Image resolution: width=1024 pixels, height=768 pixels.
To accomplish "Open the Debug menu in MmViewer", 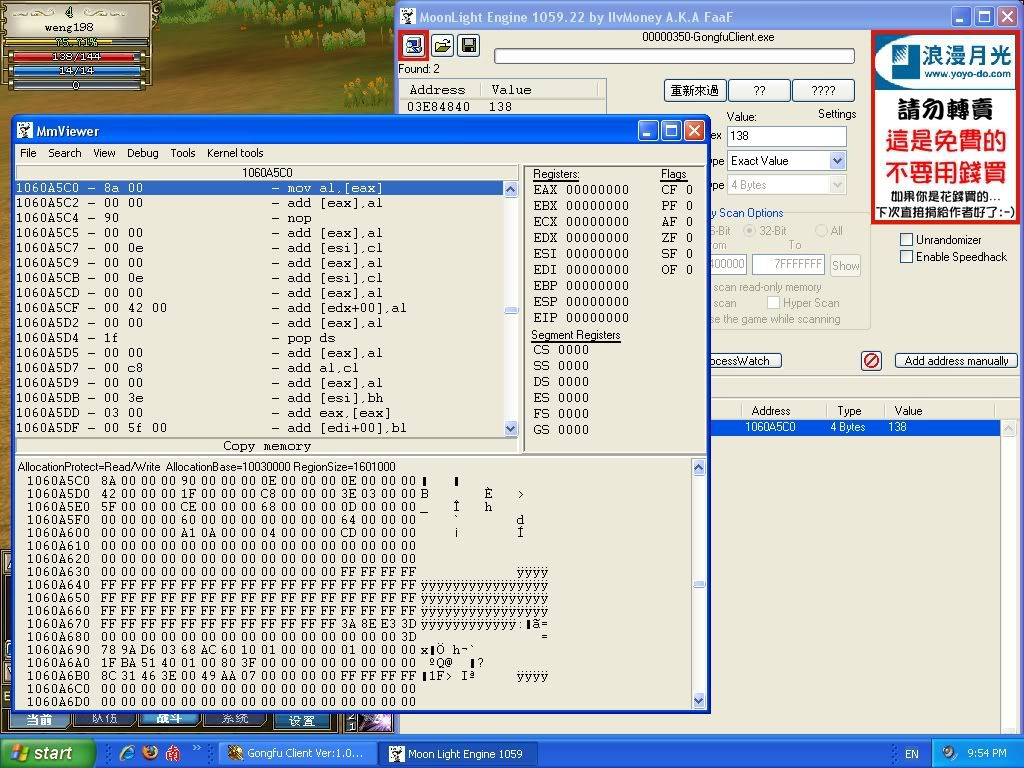I will (x=142, y=153).
